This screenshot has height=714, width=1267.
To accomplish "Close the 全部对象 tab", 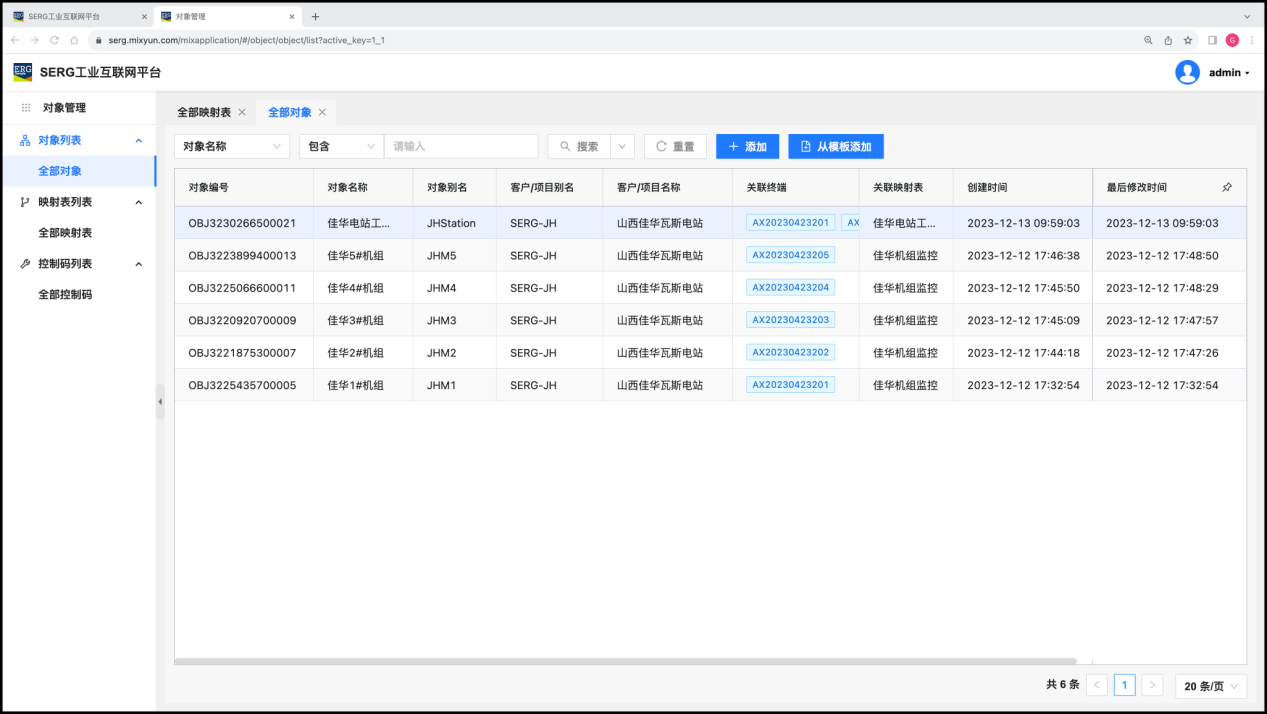I will [322, 112].
